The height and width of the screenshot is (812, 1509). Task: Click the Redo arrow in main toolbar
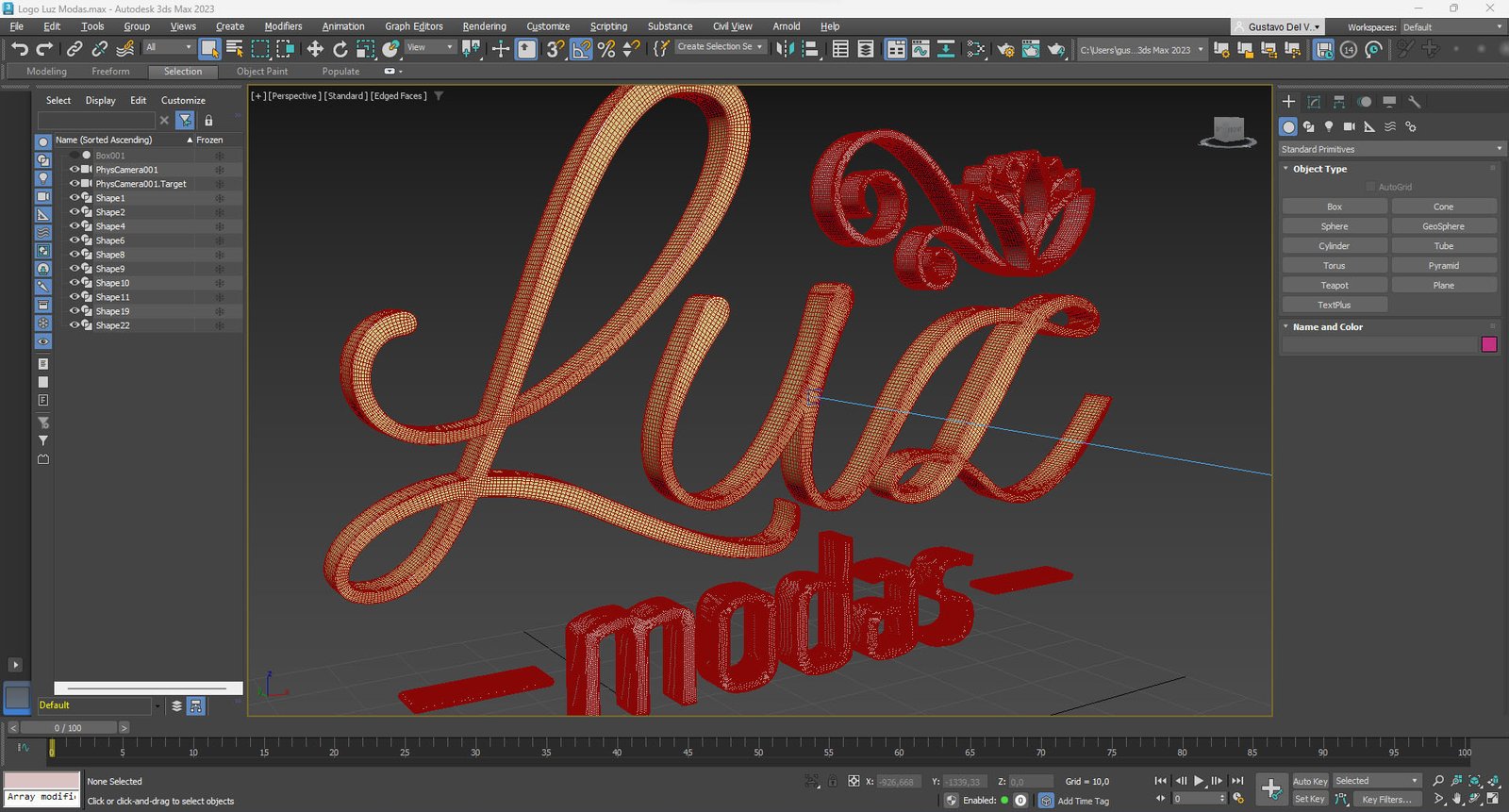pyautogui.click(x=44, y=49)
